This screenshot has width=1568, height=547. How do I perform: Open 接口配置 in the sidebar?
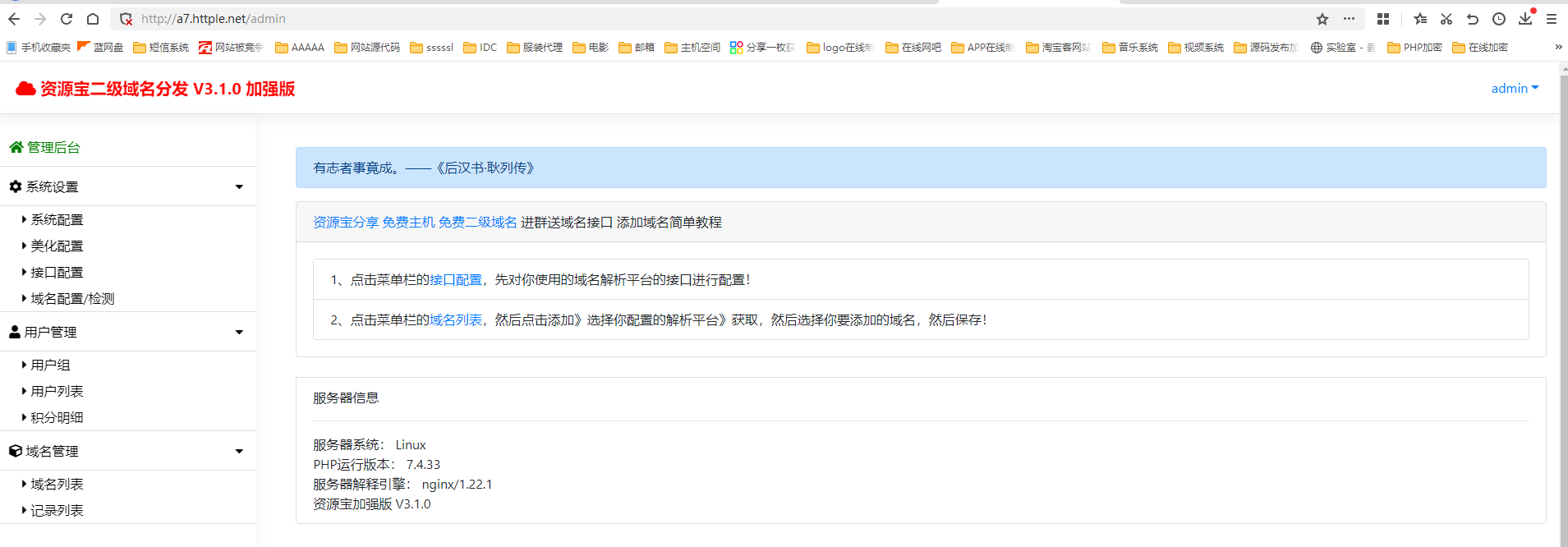click(57, 272)
